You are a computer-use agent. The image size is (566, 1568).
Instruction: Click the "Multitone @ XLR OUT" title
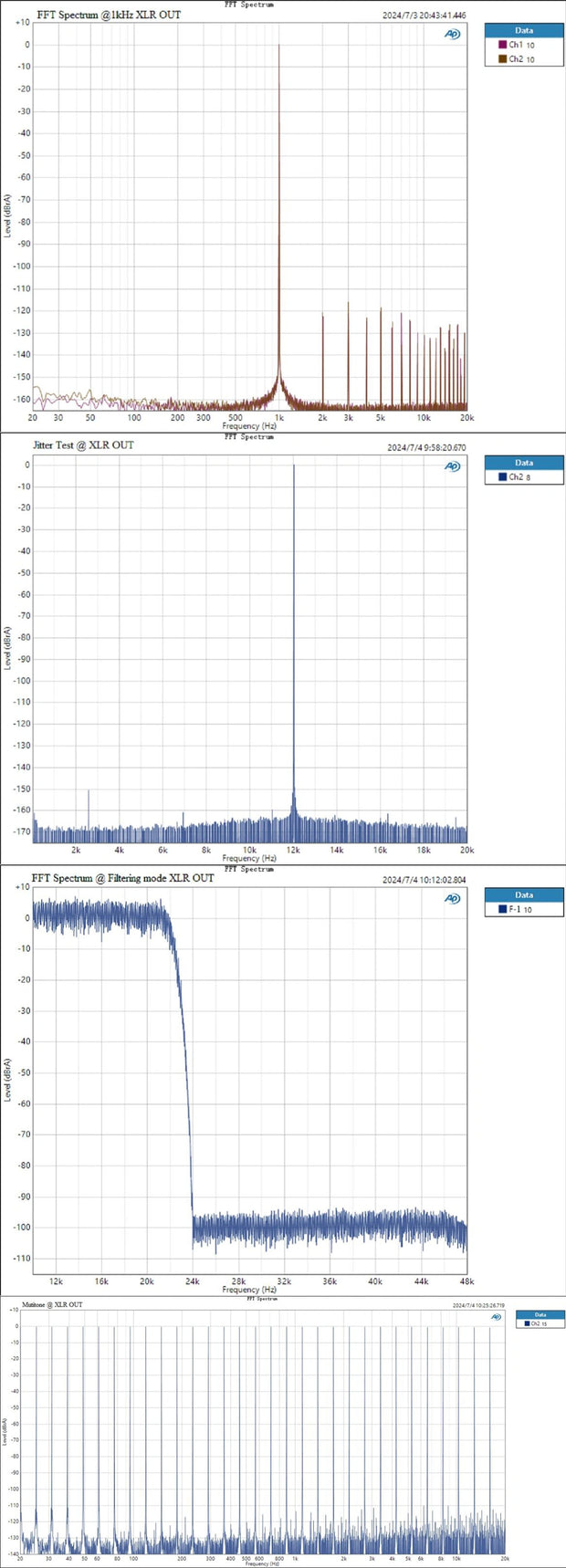coord(52,1305)
